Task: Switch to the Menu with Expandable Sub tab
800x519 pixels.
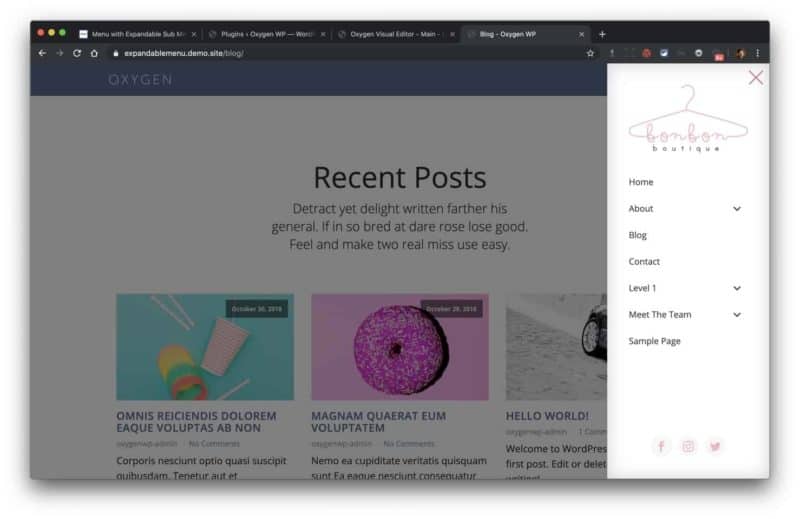Action: 138,34
